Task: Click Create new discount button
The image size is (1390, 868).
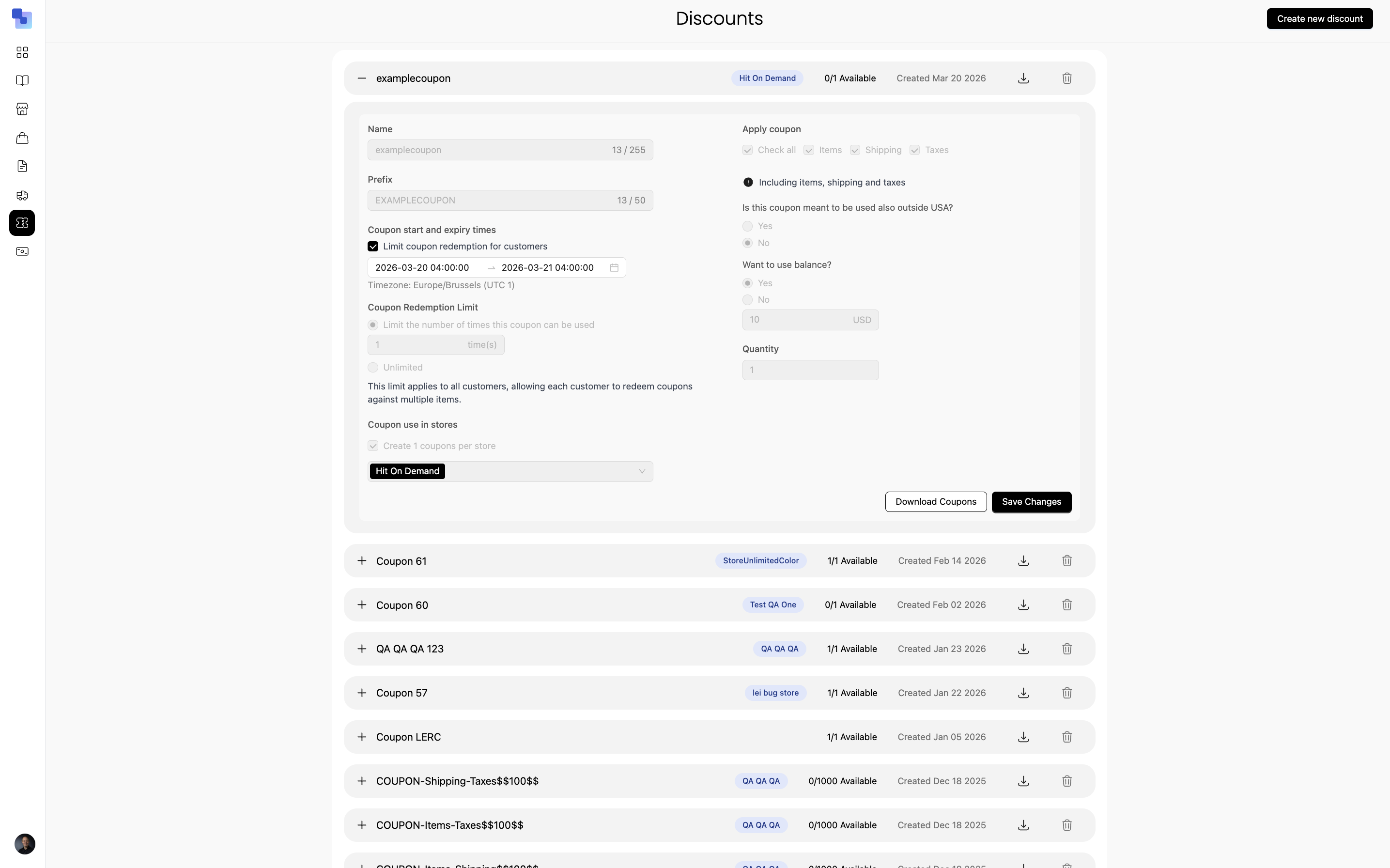Action: point(1319,18)
